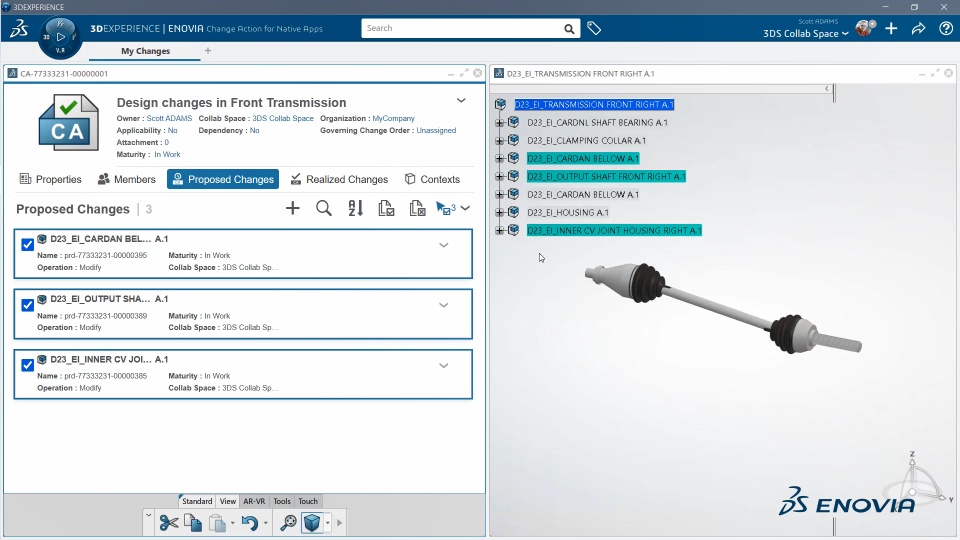
Task: Click the remove proposed changes icon
Action: pos(418,208)
